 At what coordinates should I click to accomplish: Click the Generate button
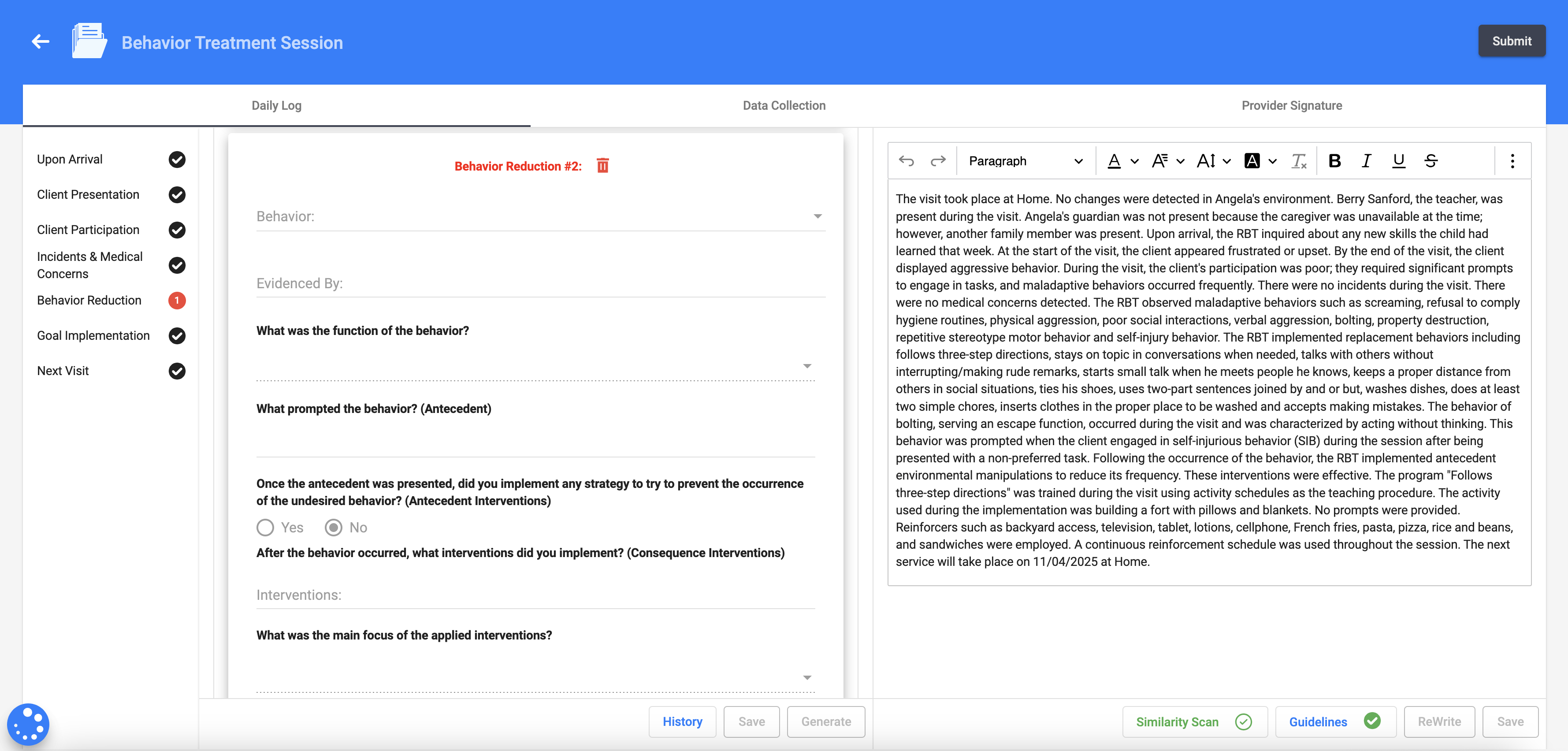click(x=826, y=722)
